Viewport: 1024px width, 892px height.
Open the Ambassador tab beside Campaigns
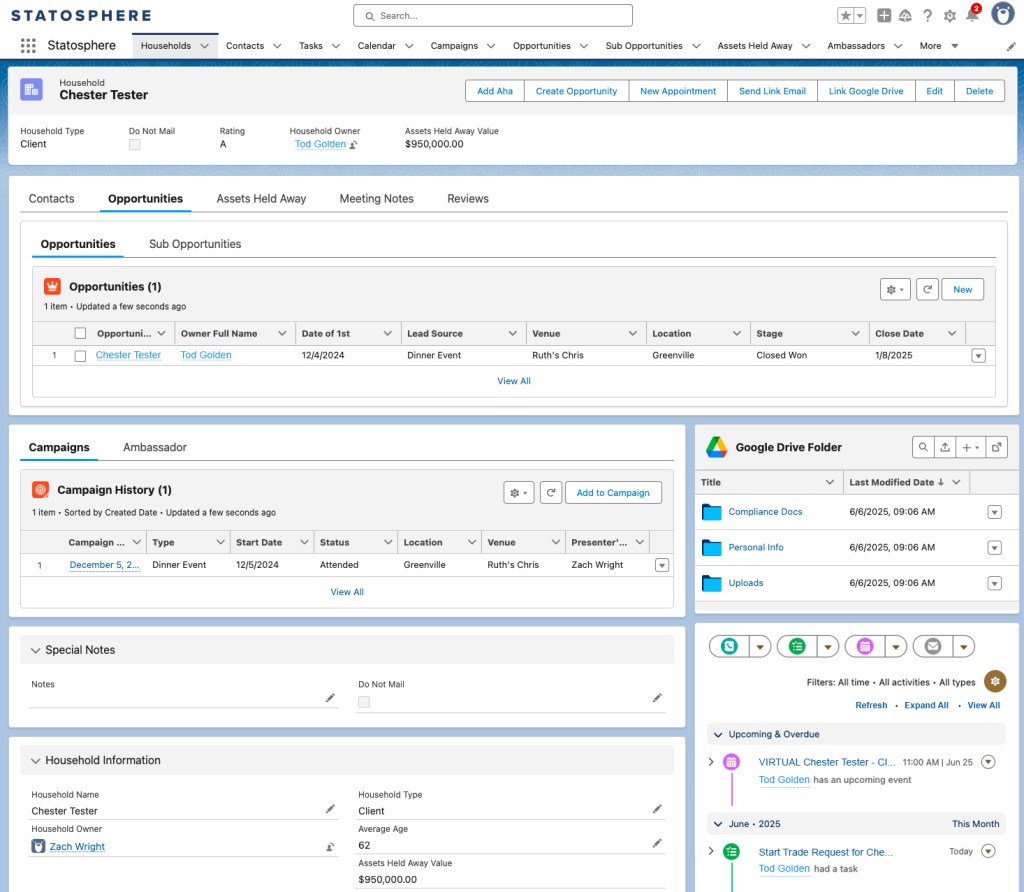click(154, 447)
